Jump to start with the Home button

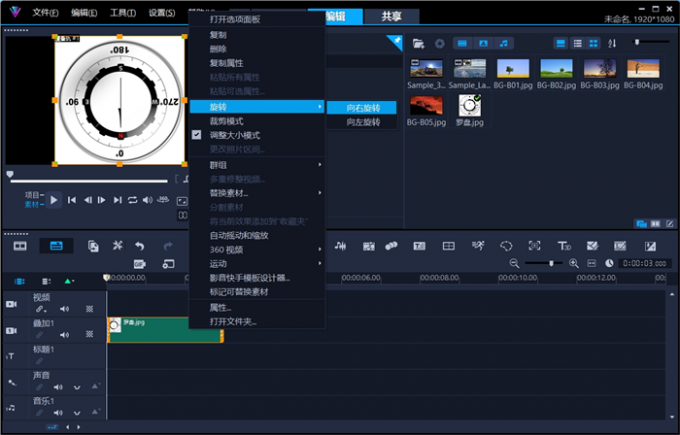(x=72, y=200)
